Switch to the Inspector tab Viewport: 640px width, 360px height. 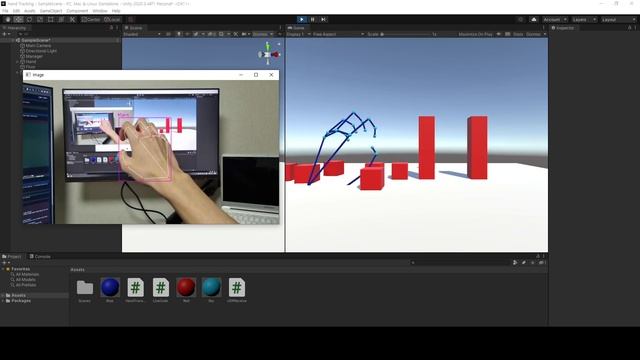[x=563, y=28]
